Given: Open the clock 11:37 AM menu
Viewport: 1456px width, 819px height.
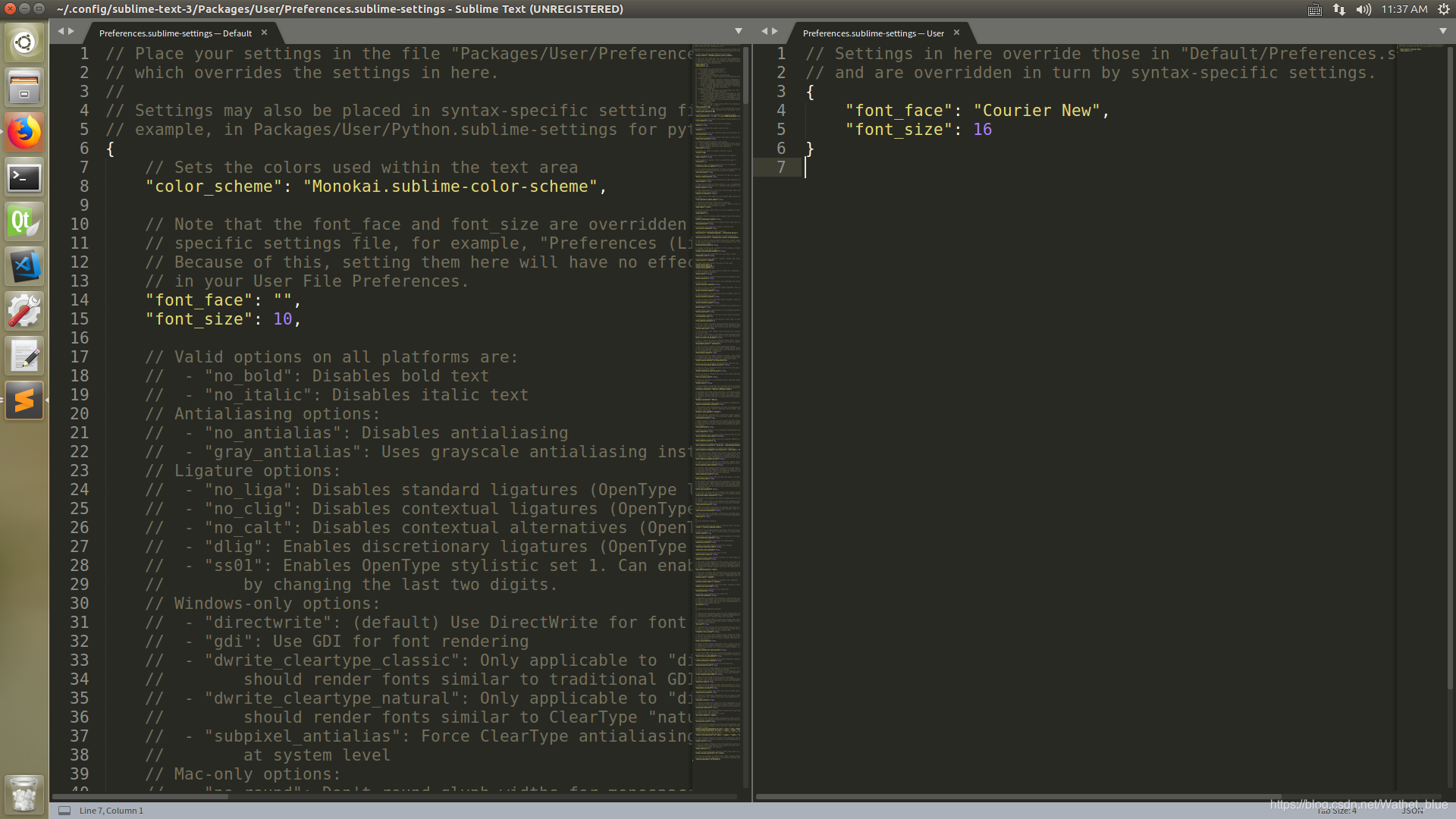Looking at the screenshot, I should tap(1404, 9).
